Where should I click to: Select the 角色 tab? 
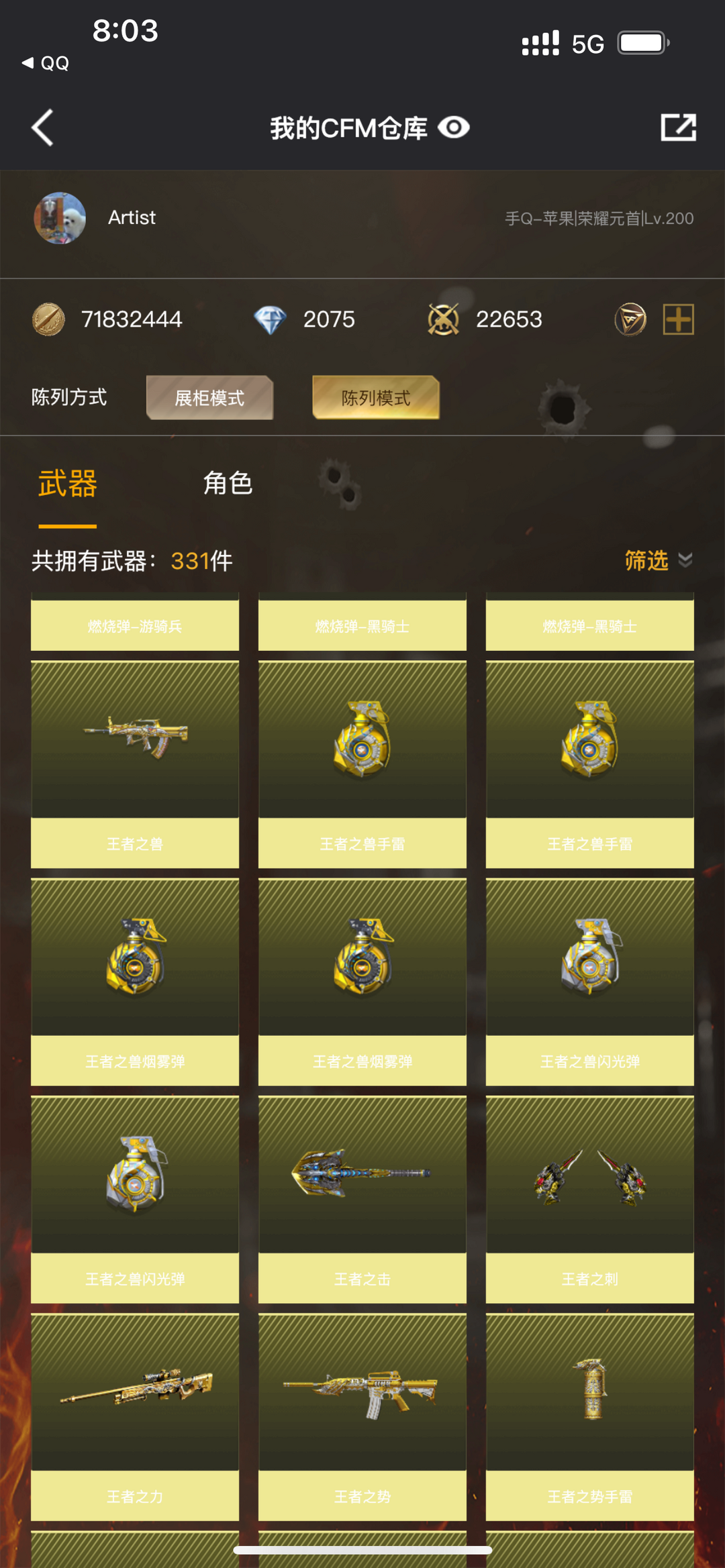point(228,483)
